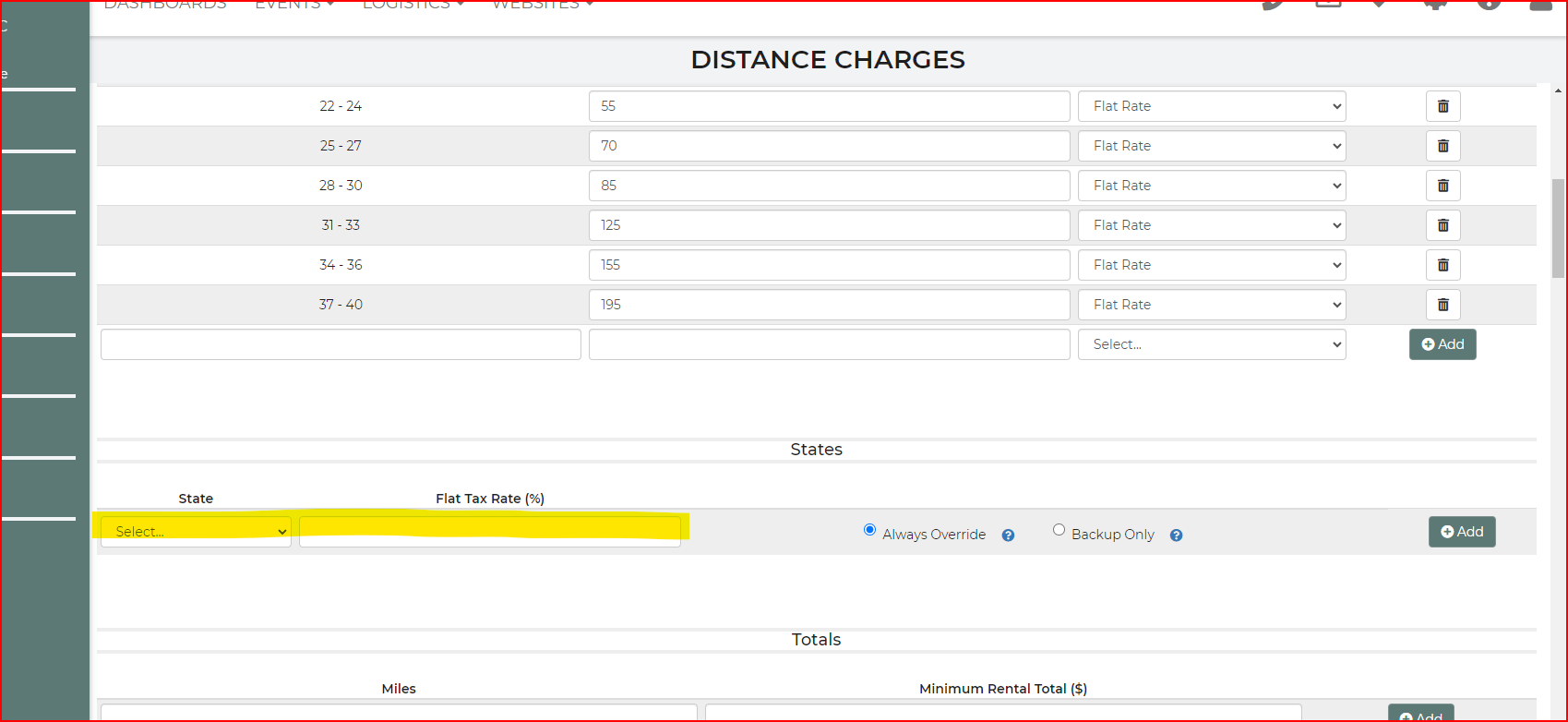Delete the 22 - 24 distance row
This screenshot has height=722, width=1568.
point(1442,106)
